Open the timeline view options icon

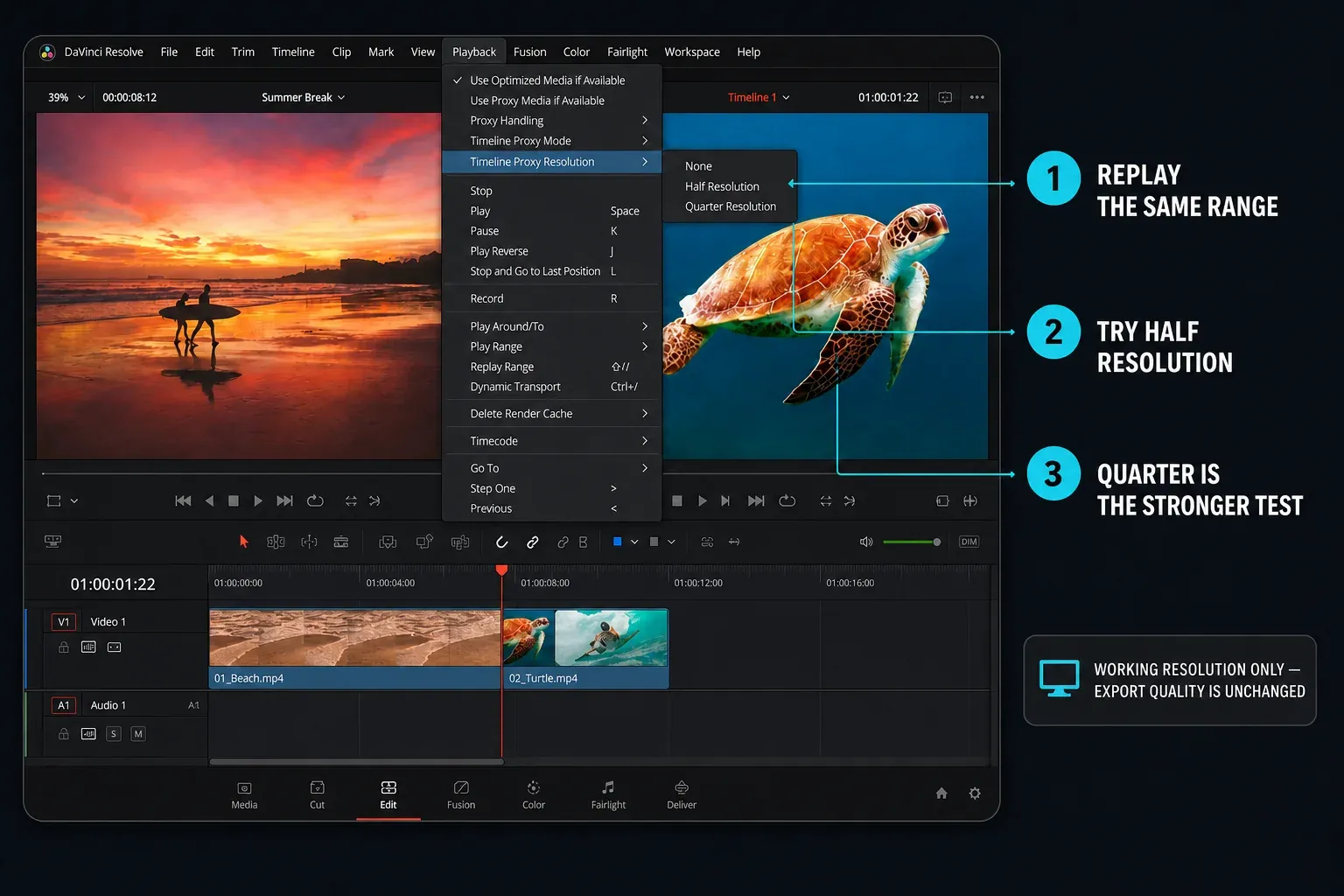(52, 542)
